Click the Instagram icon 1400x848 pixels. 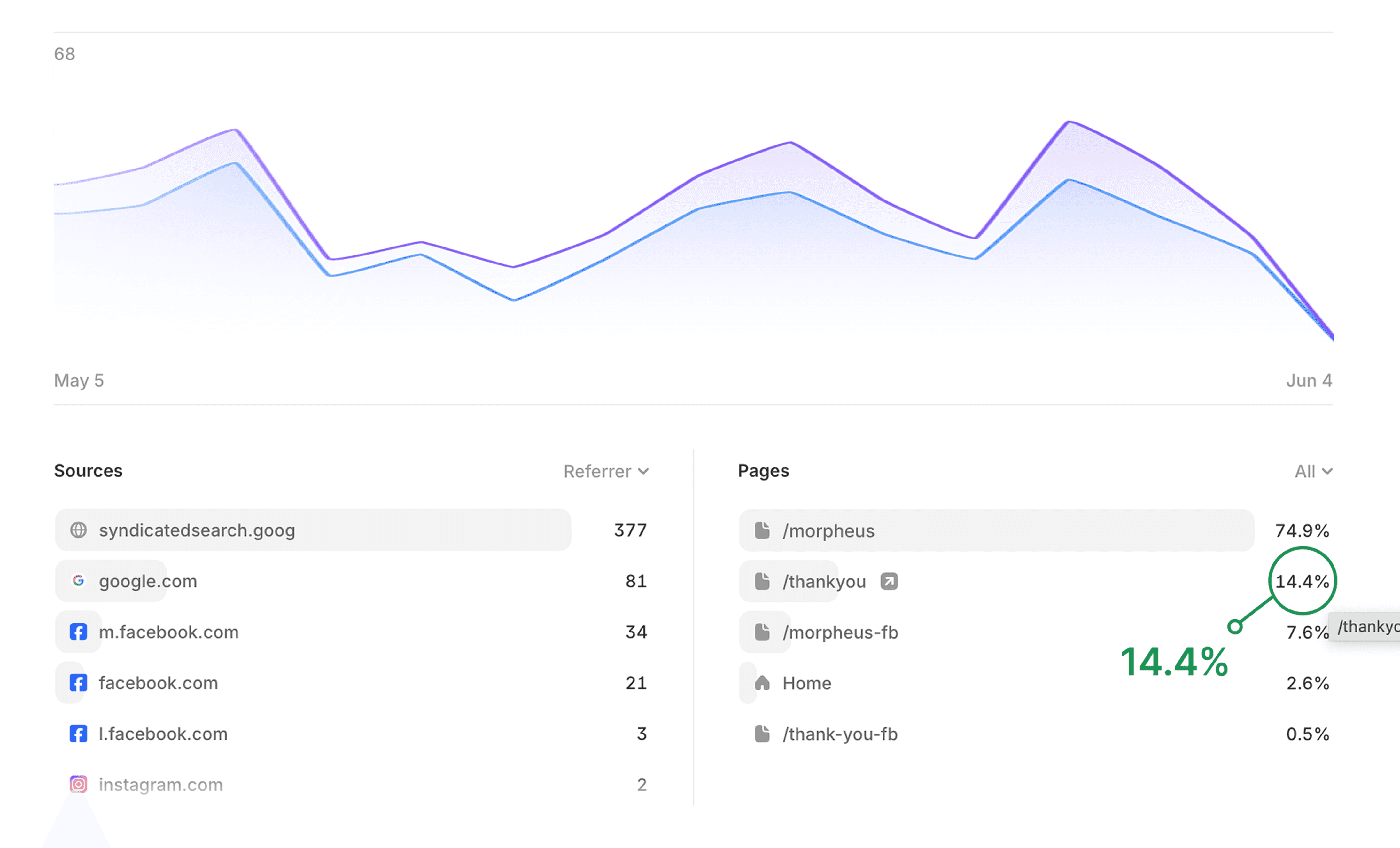[78, 784]
